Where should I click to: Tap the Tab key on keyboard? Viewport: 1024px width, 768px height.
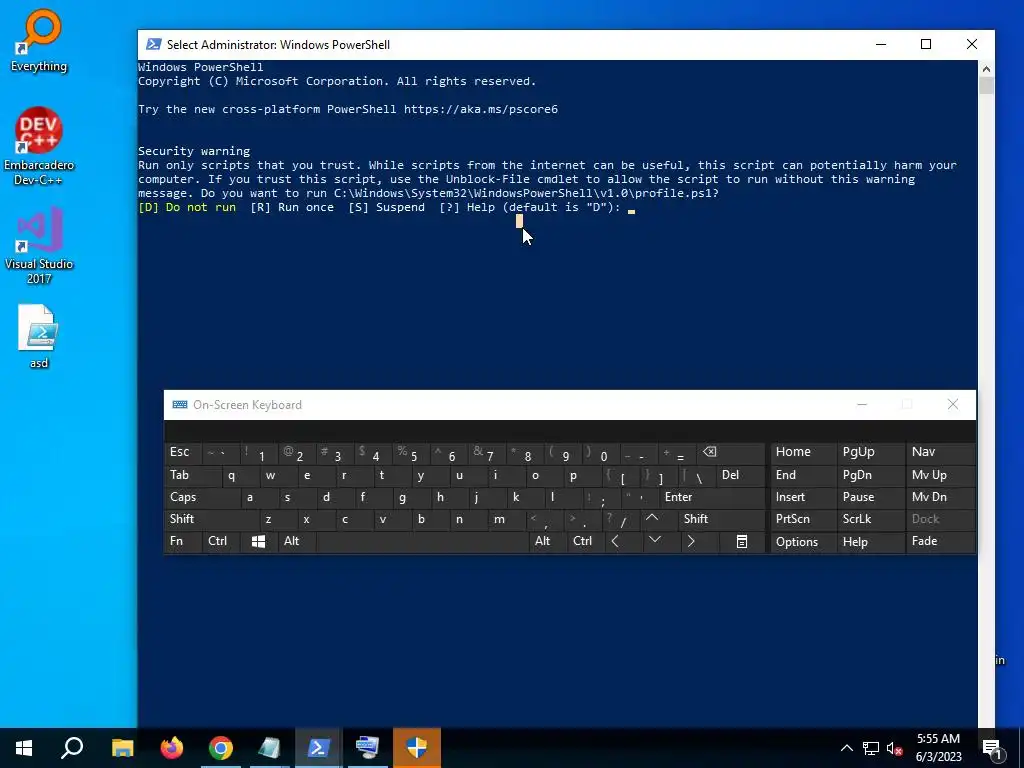[194, 475]
